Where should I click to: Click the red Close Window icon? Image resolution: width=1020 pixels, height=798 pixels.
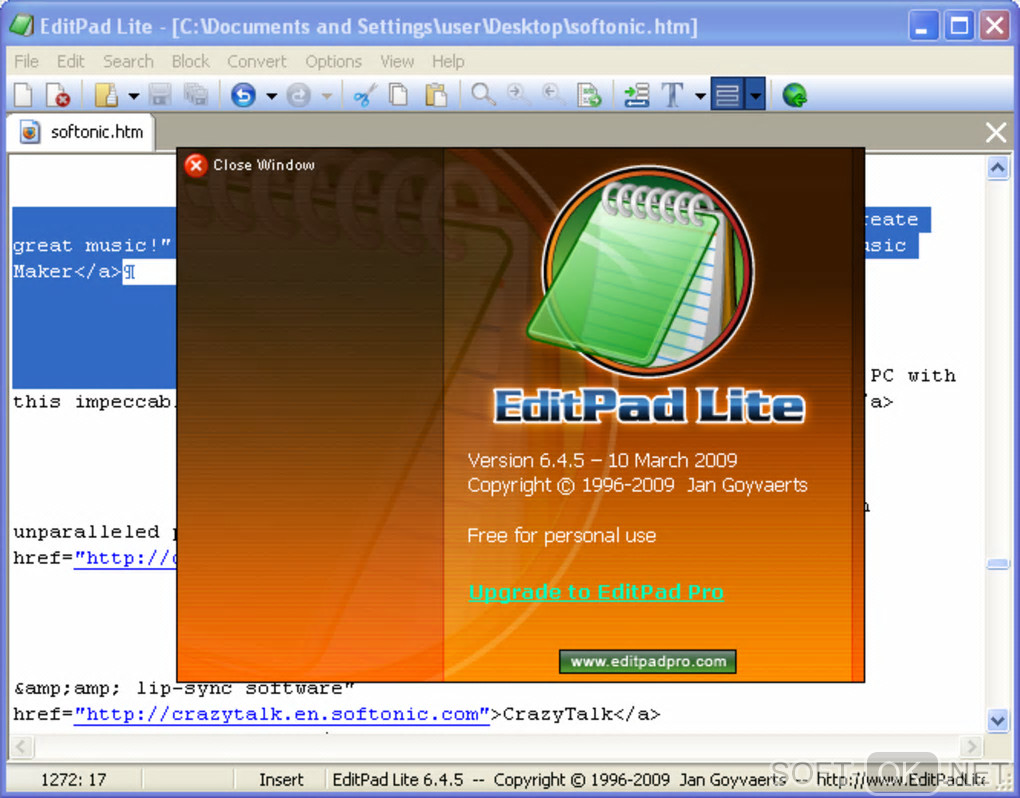click(195, 165)
